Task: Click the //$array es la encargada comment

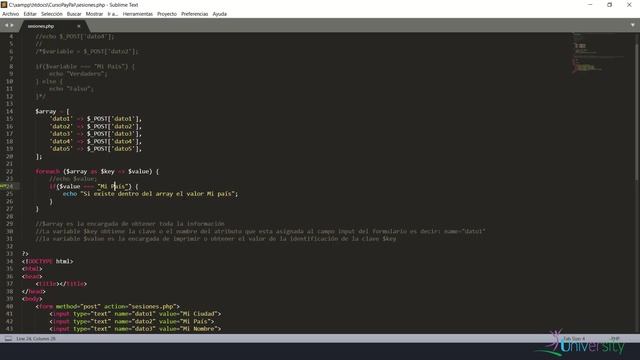Action: point(130,224)
